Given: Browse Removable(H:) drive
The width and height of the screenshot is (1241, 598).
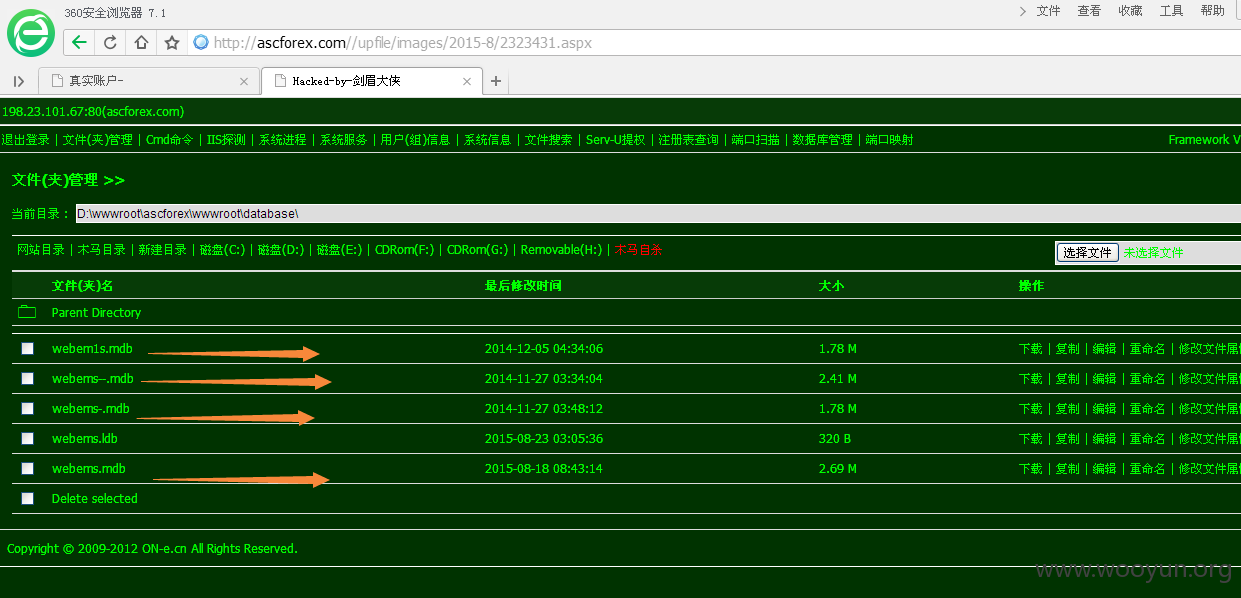Looking at the screenshot, I should coord(562,250).
